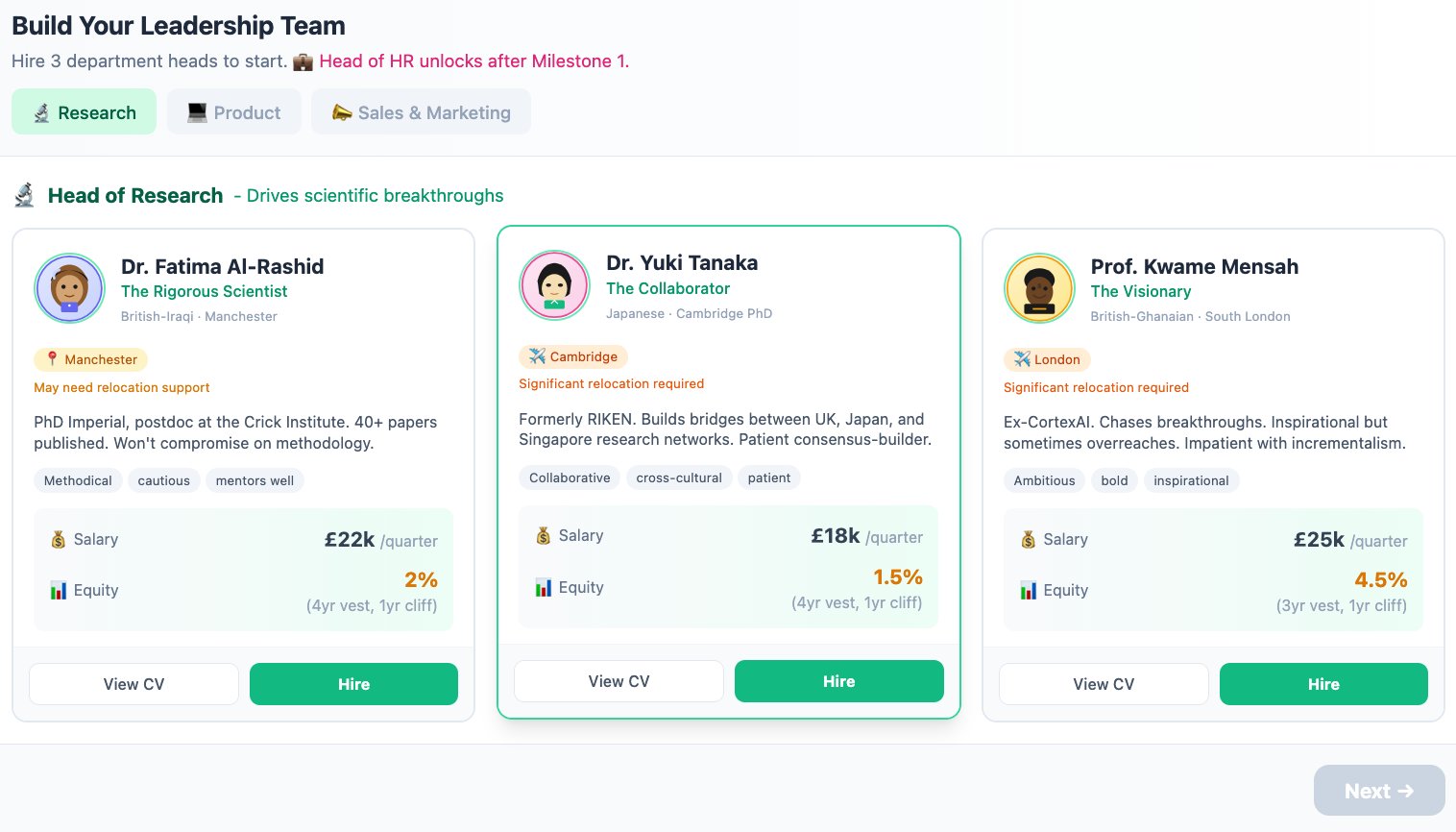Hire Dr. Yuki Tanaka
The image size is (1456, 832).
tap(838, 681)
